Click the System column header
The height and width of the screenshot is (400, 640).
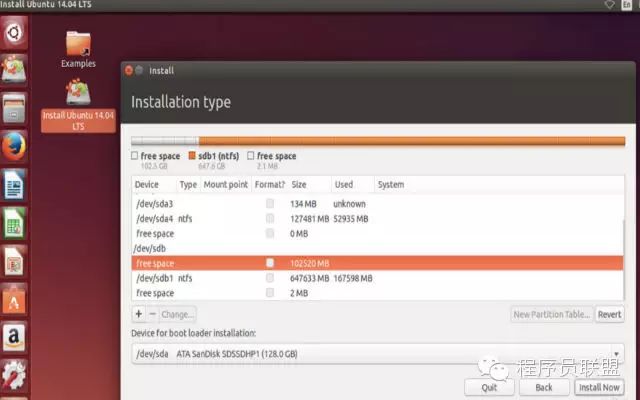click(499, 184)
